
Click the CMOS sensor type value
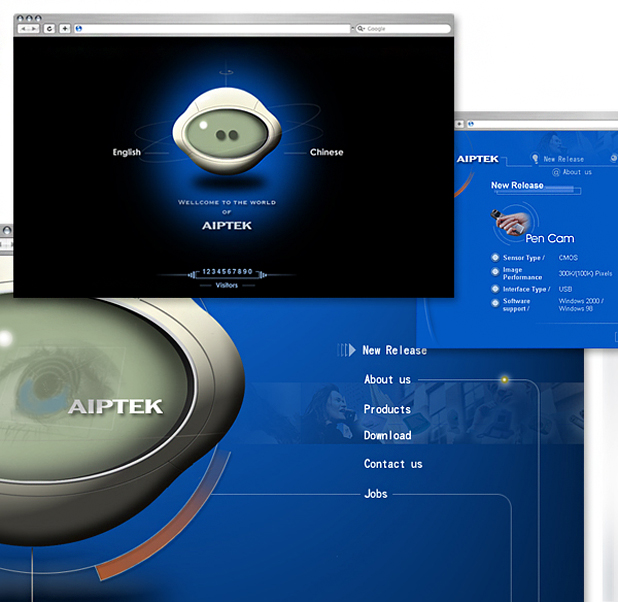tap(568, 257)
